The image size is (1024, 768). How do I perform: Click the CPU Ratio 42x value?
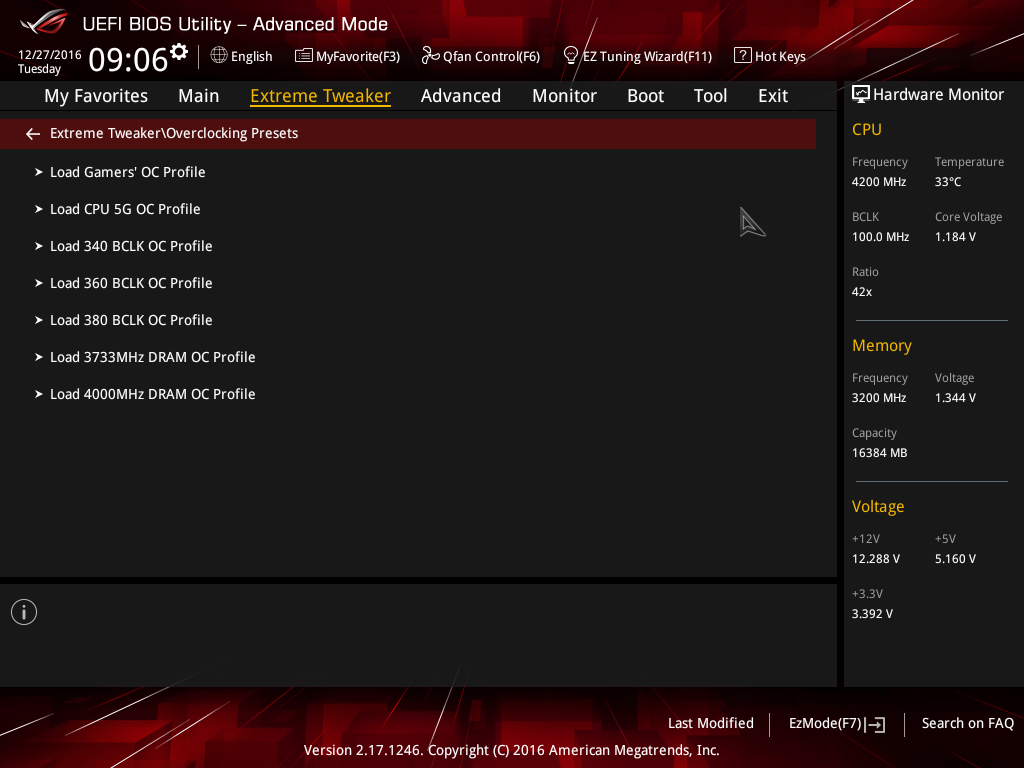click(x=862, y=292)
